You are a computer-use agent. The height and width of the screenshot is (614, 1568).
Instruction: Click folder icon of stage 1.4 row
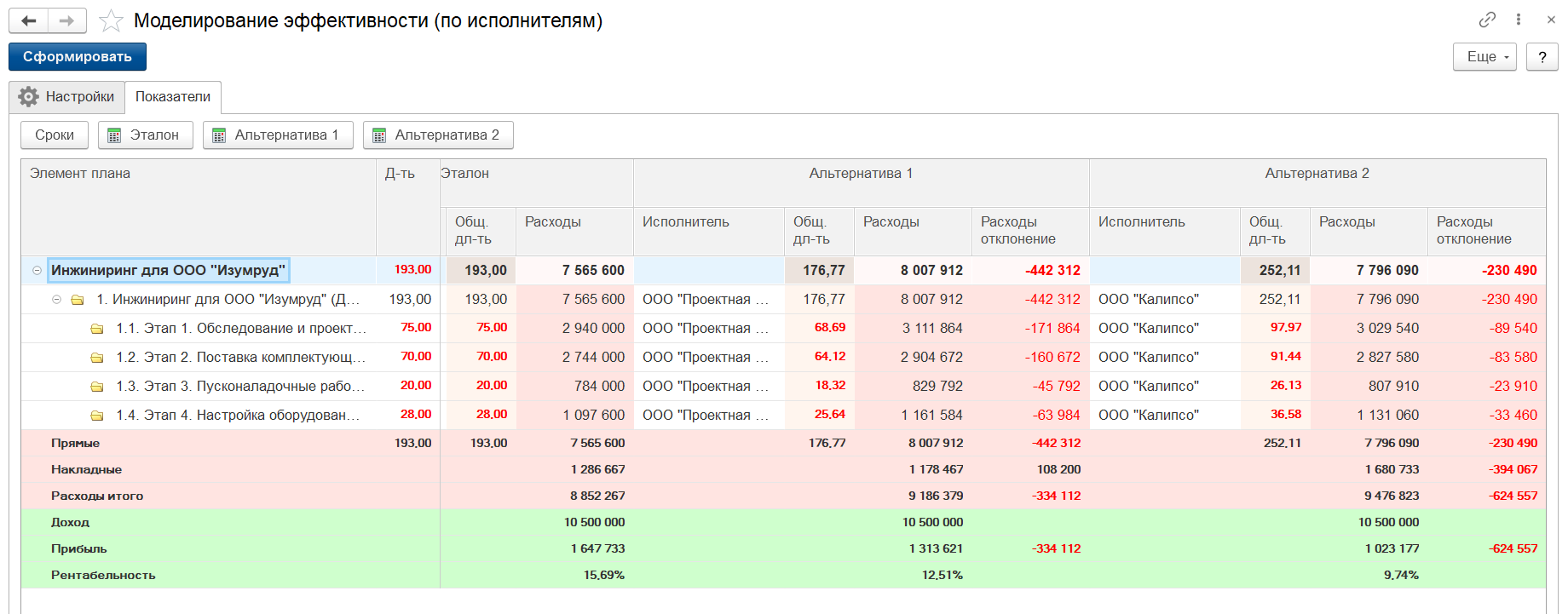[x=97, y=416]
